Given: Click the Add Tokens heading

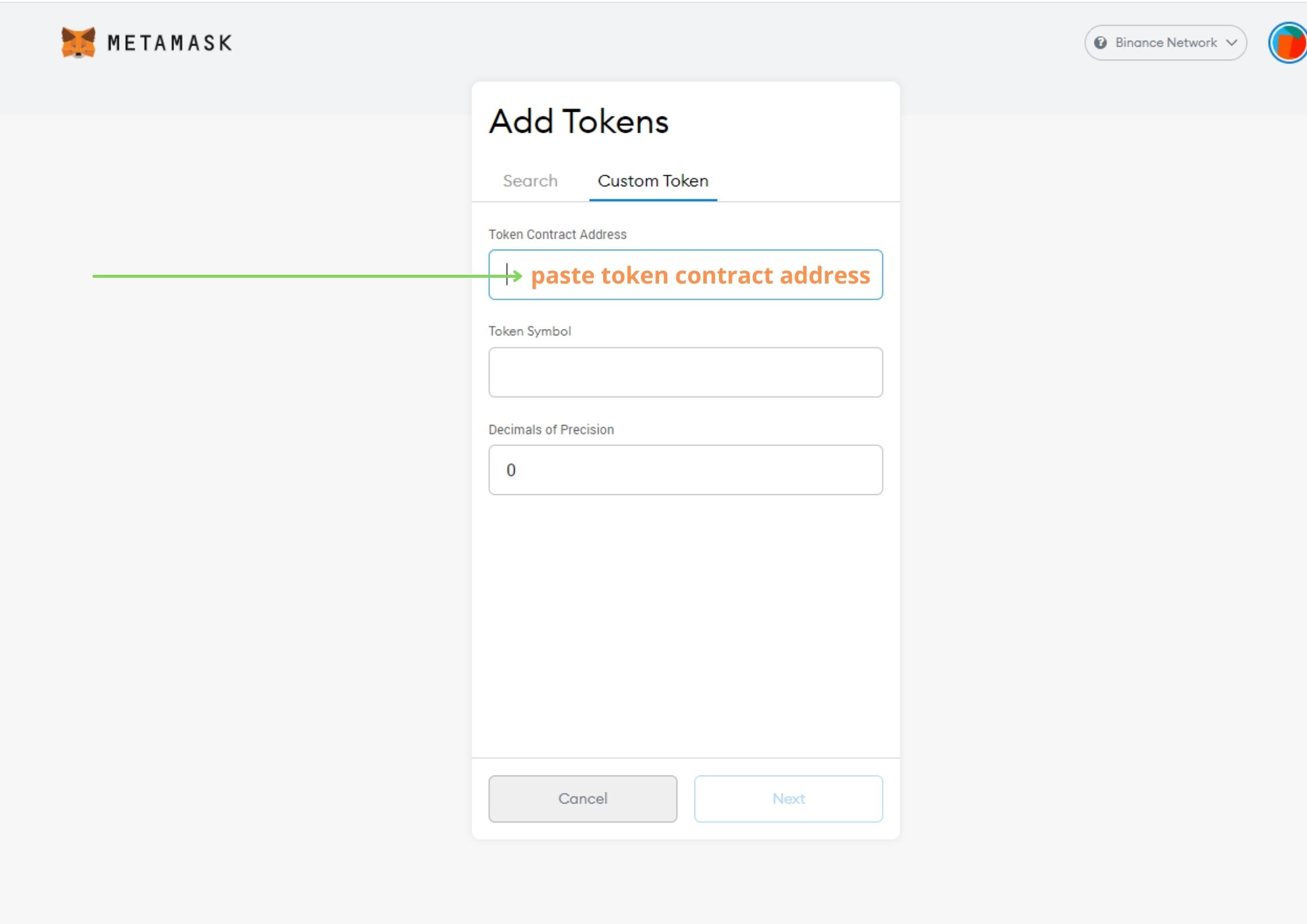Looking at the screenshot, I should point(579,122).
